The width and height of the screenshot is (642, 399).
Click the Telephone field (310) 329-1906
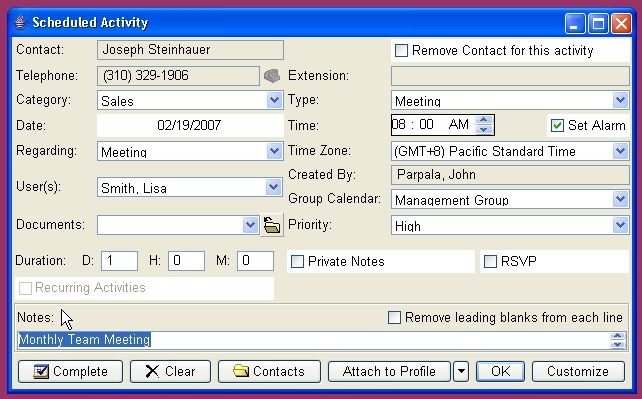click(178, 76)
